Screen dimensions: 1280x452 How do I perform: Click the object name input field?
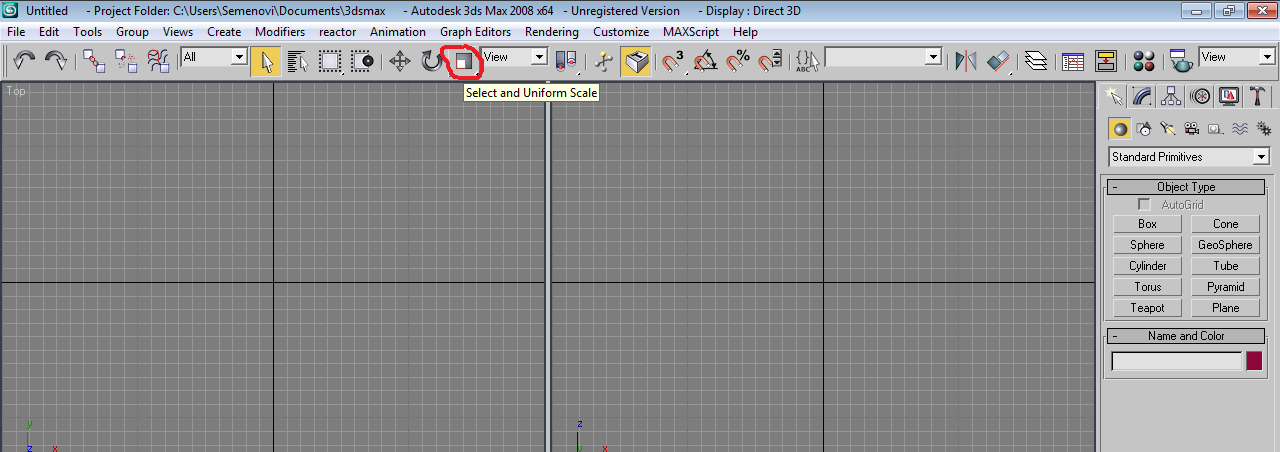click(x=1177, y=361)
